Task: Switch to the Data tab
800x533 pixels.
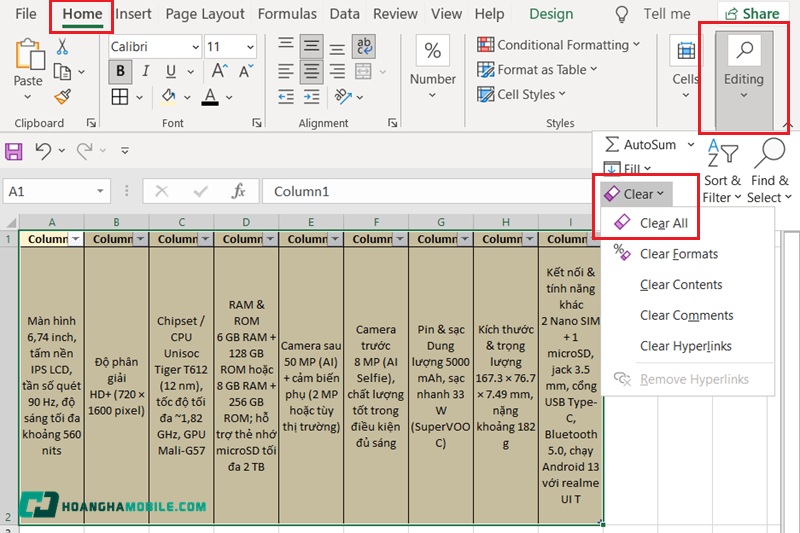Action: coord(344,14)
